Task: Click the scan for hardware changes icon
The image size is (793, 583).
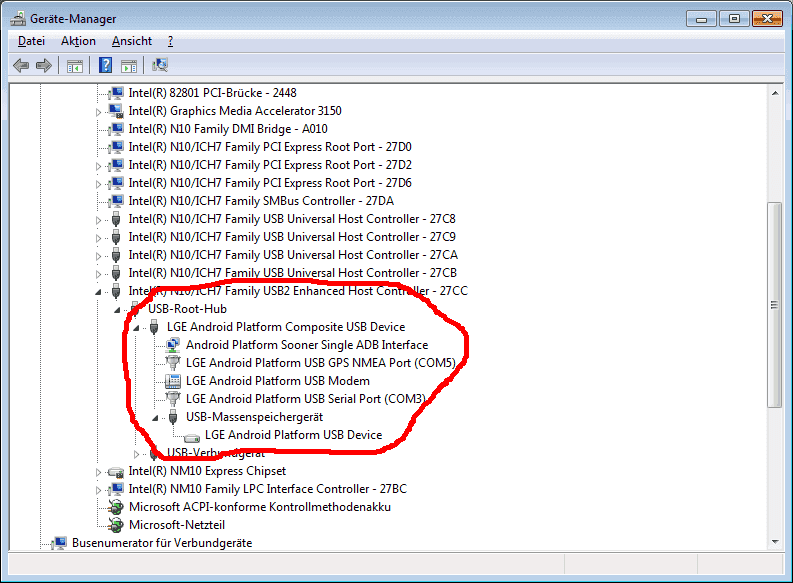Action: tap(160, 65)
